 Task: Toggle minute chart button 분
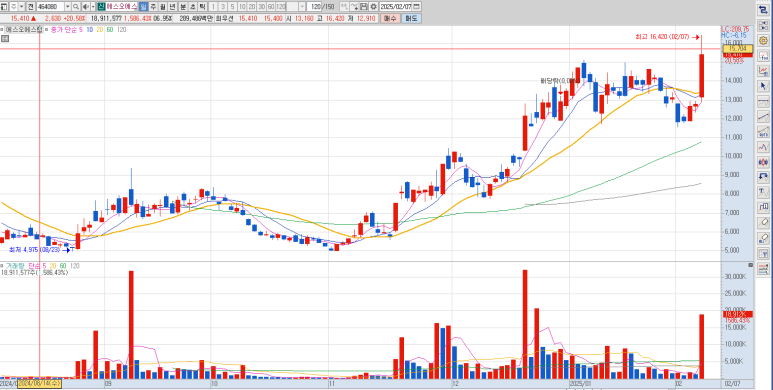click(x=183, y=6)
